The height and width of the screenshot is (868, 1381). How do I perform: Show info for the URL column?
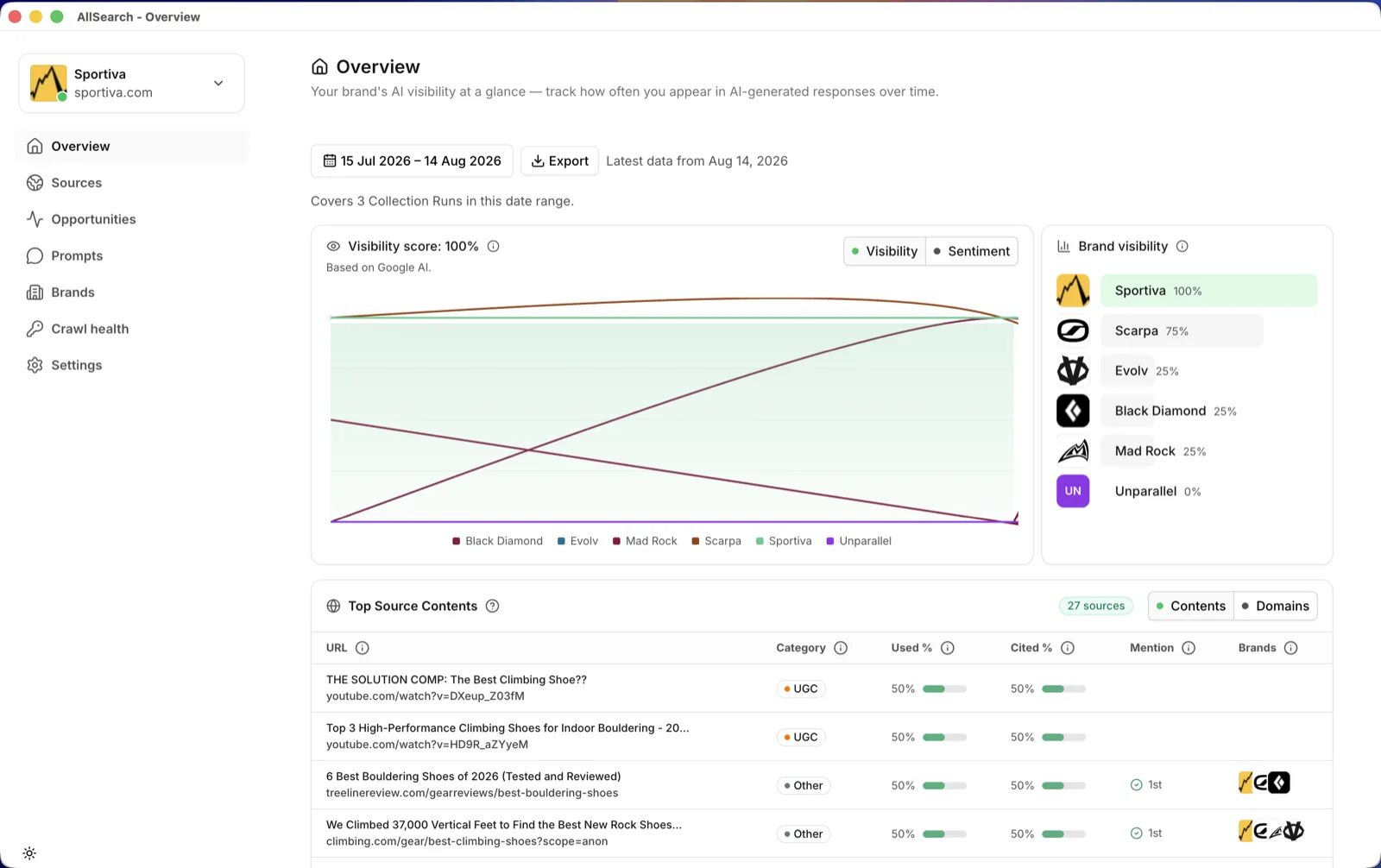363,648
